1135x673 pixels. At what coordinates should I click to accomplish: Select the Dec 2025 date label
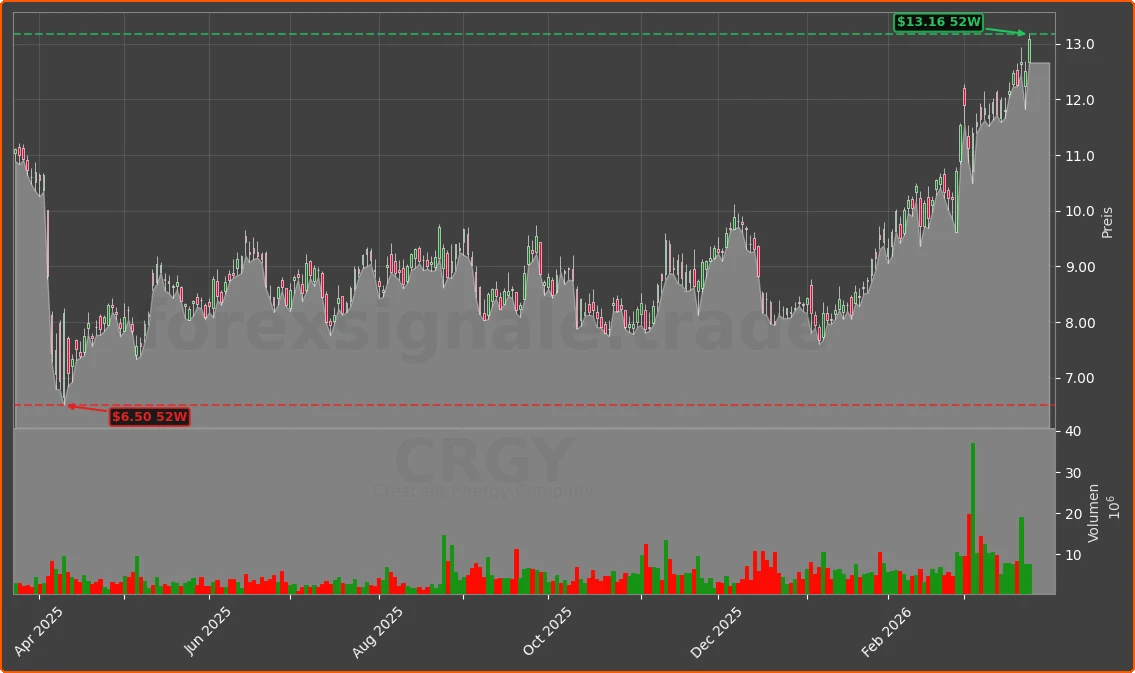click(717, 632)
